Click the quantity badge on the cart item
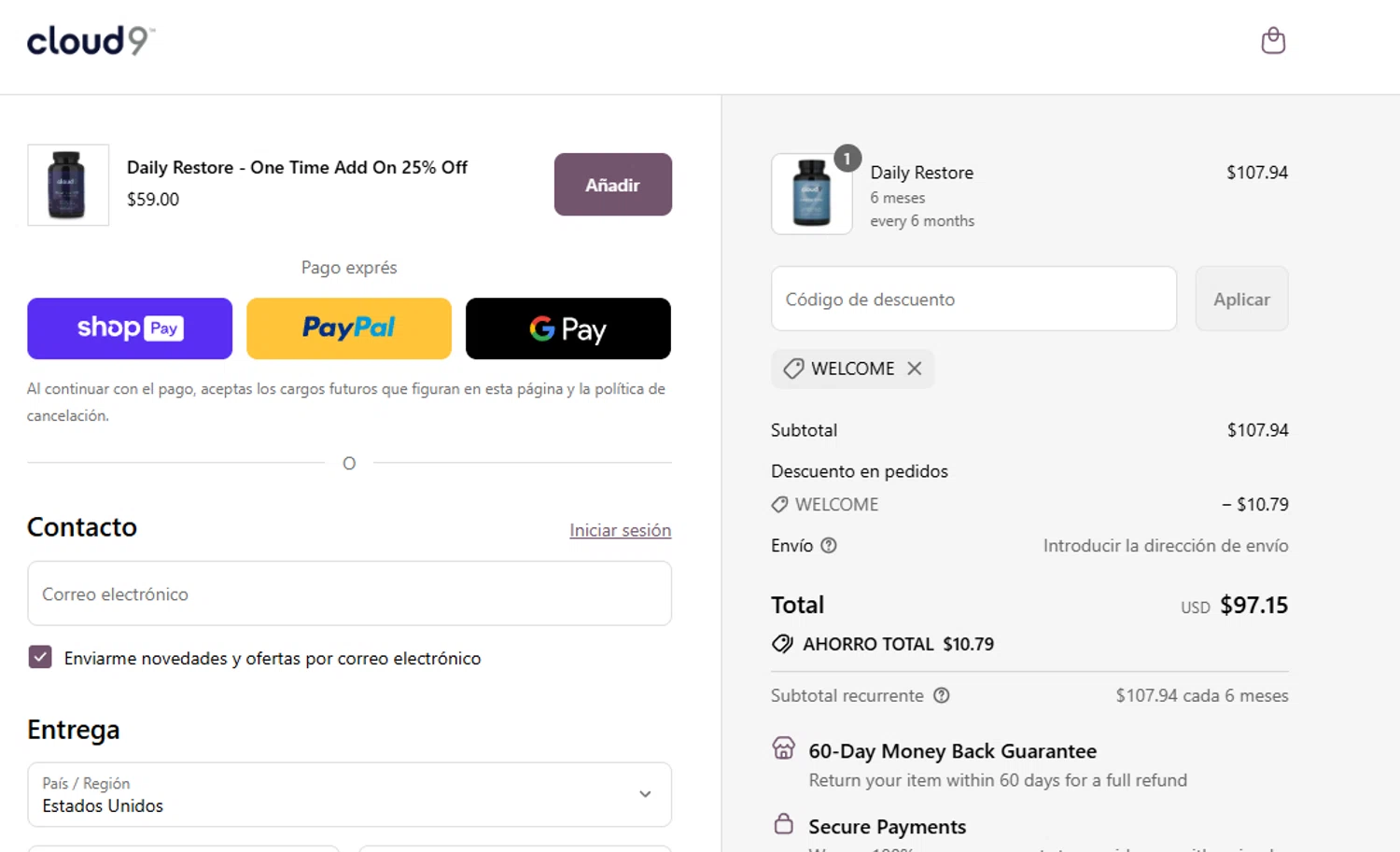 click(x=847, y=159)
